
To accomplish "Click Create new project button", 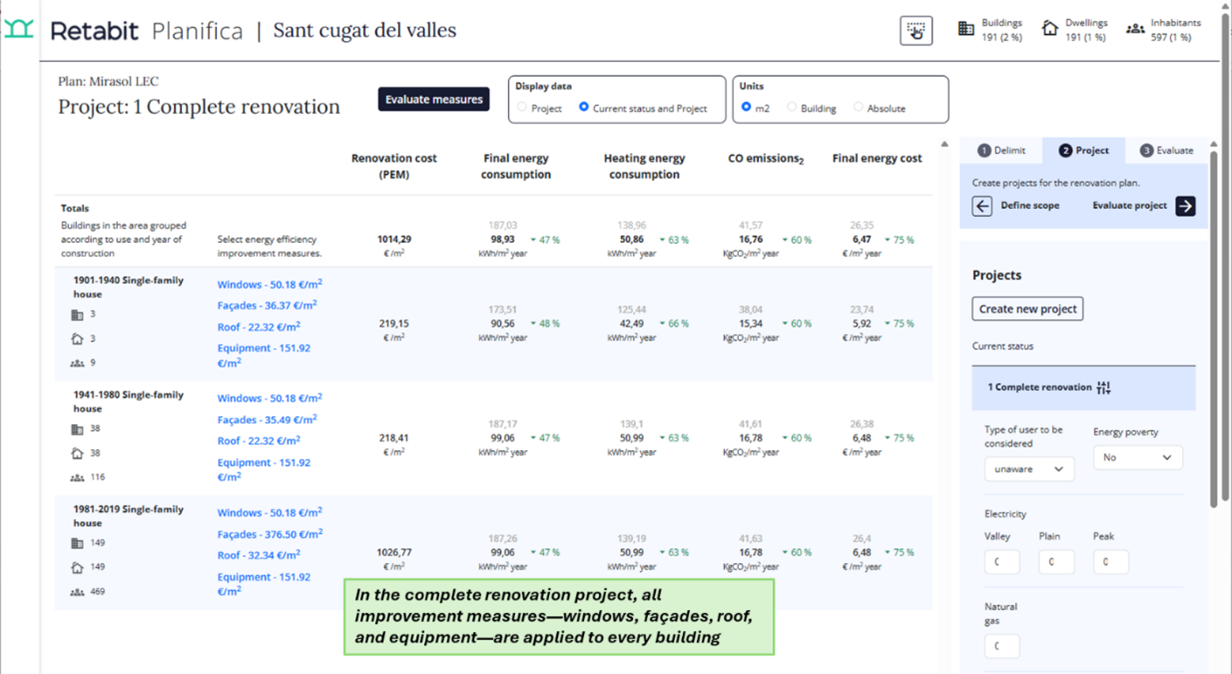I will [1027, 309].
